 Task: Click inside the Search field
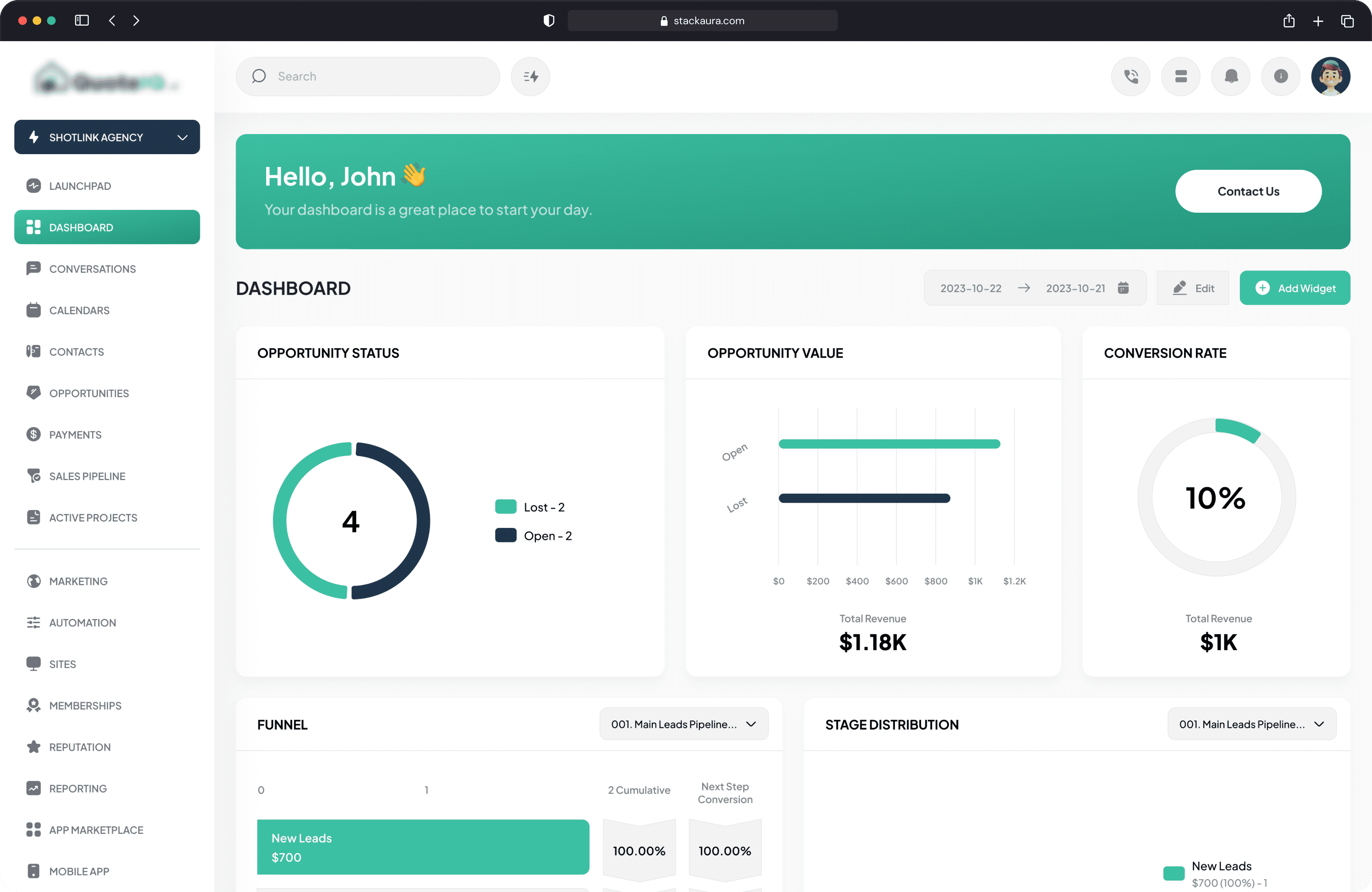(368, 76)
